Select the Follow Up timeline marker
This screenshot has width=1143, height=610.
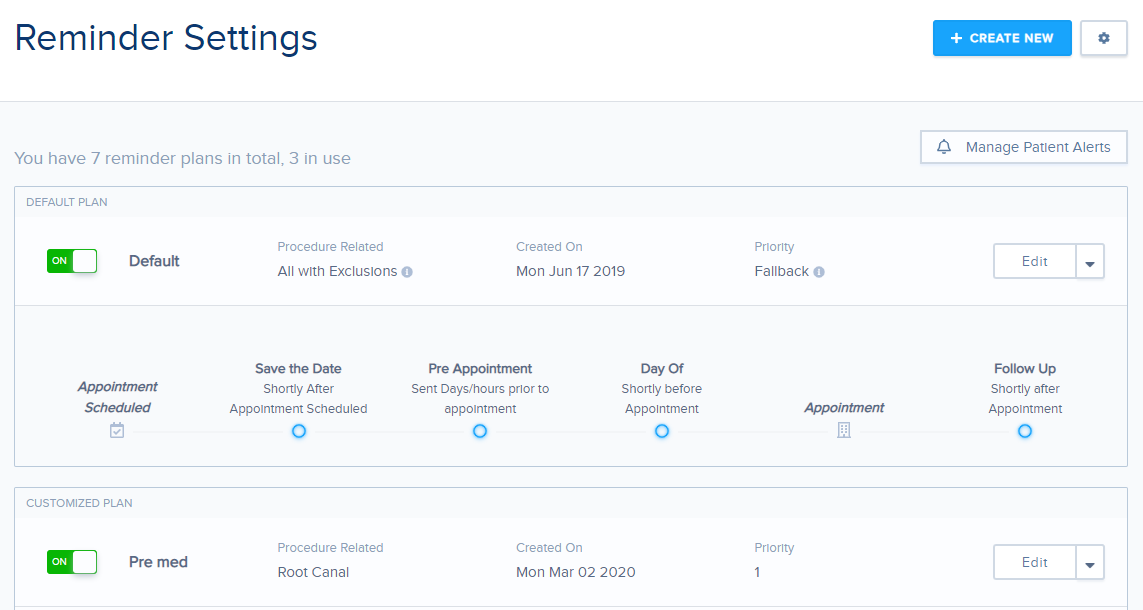pyautogui.click(x=1025, y=431)
